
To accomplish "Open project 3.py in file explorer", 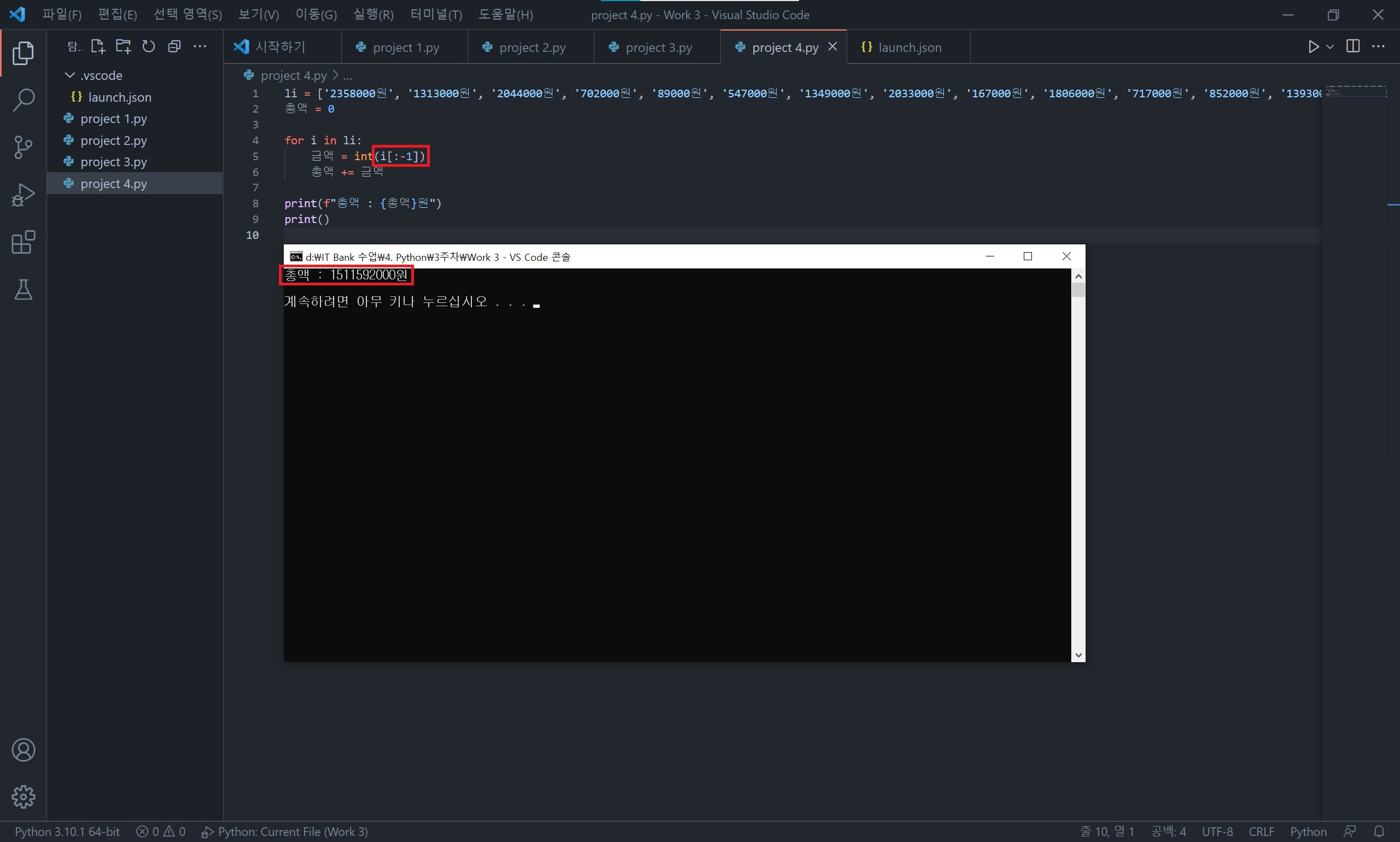I will click(114, 162).
